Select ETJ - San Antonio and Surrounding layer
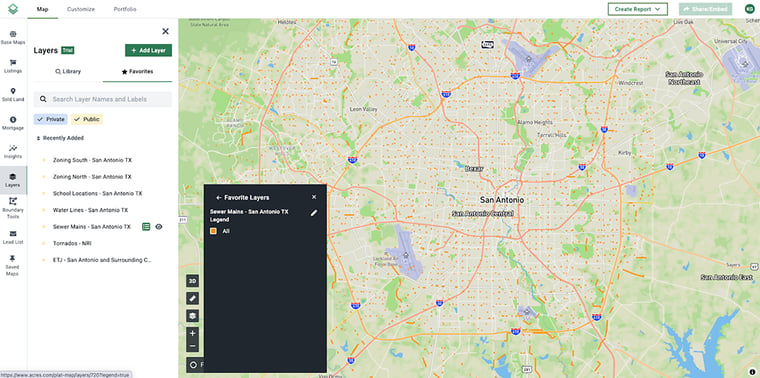 coord(102,260)
